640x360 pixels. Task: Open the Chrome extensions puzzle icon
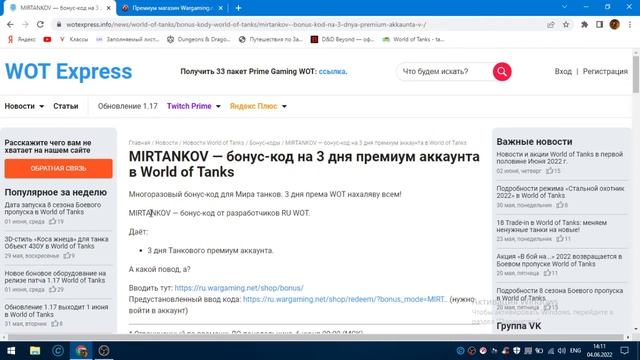click(x=584, y=24)
